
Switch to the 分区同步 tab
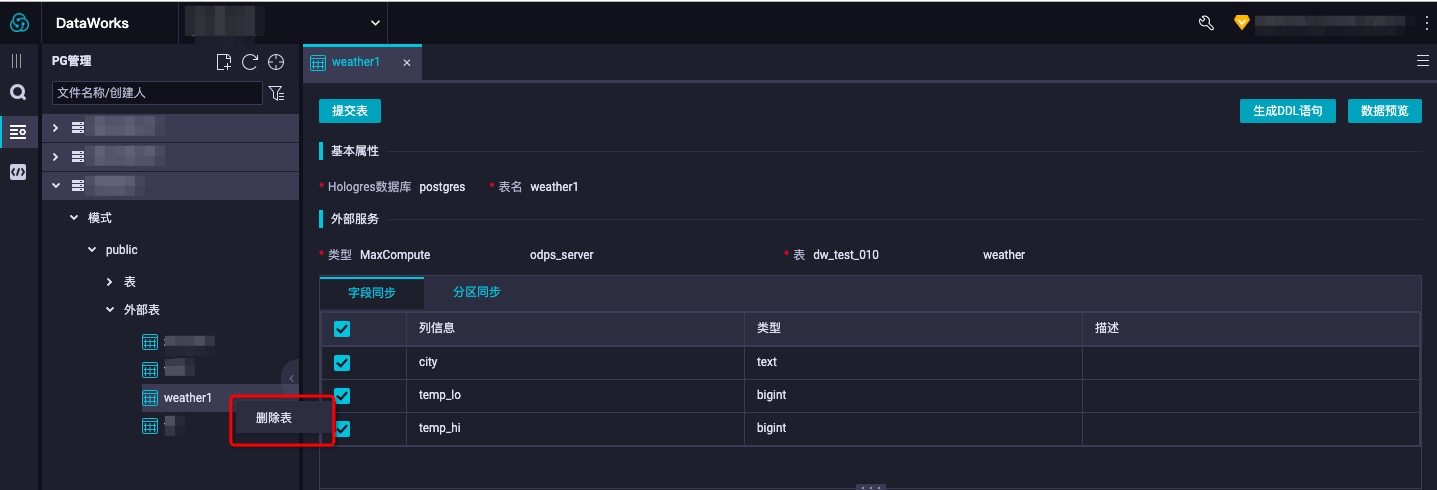click(476, 292)
